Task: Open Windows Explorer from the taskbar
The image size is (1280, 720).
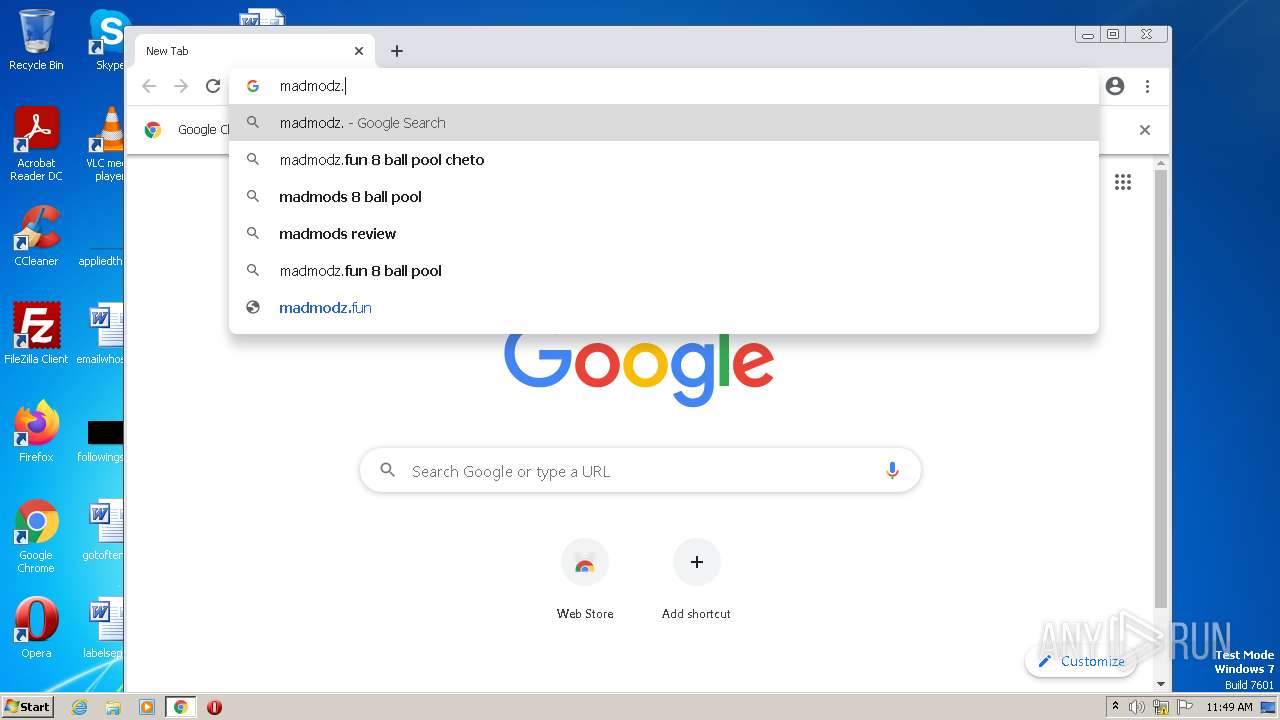Action: (113, 707)
